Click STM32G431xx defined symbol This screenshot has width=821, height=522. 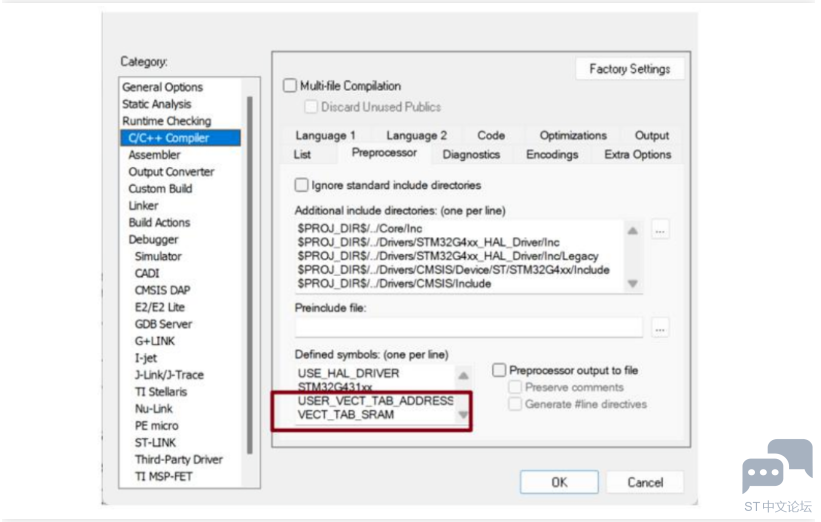(335, 387)
